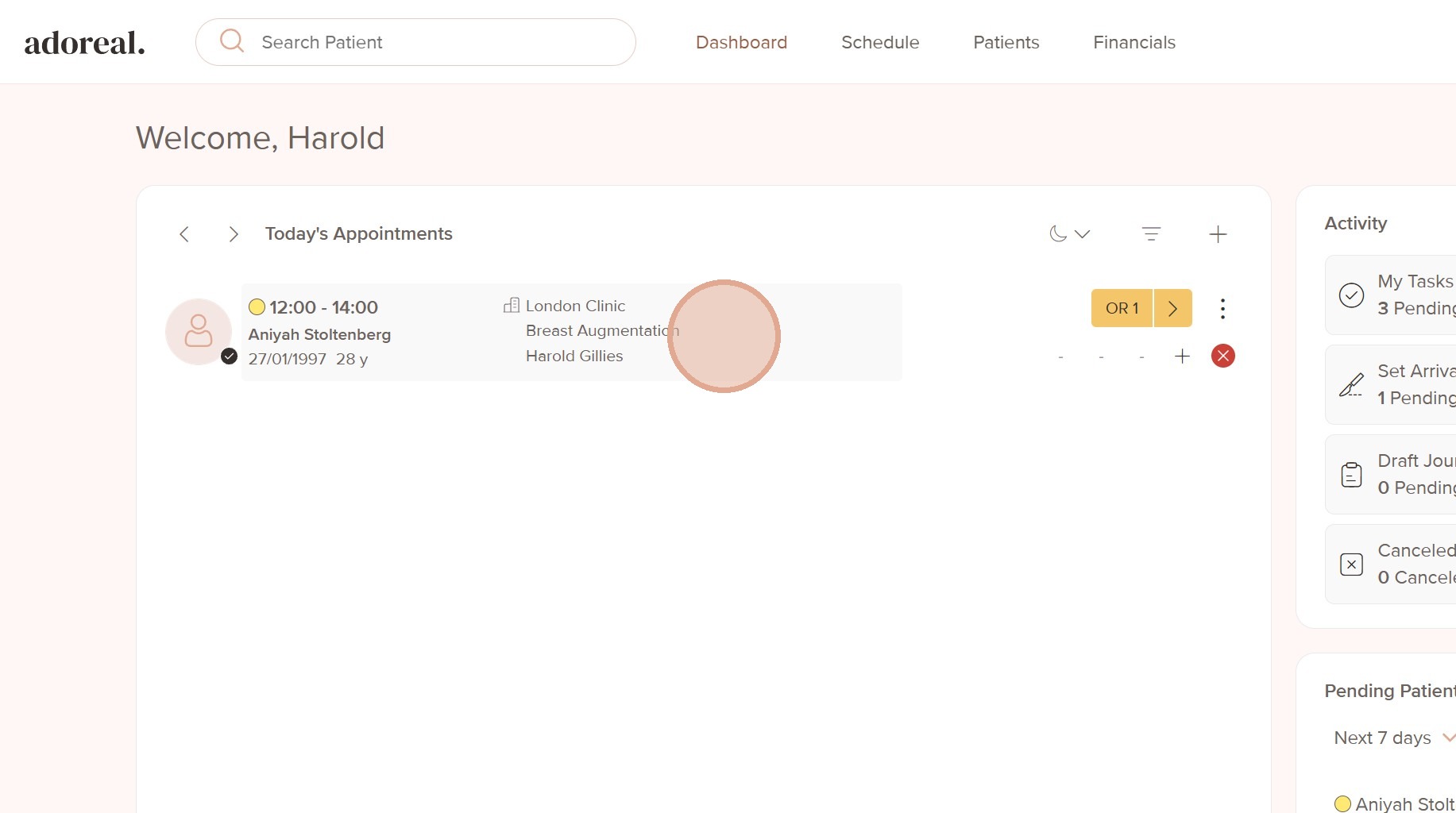Go to previous day's appointments
Viewport: 1456px width, 813px height.
pos(184,234)
